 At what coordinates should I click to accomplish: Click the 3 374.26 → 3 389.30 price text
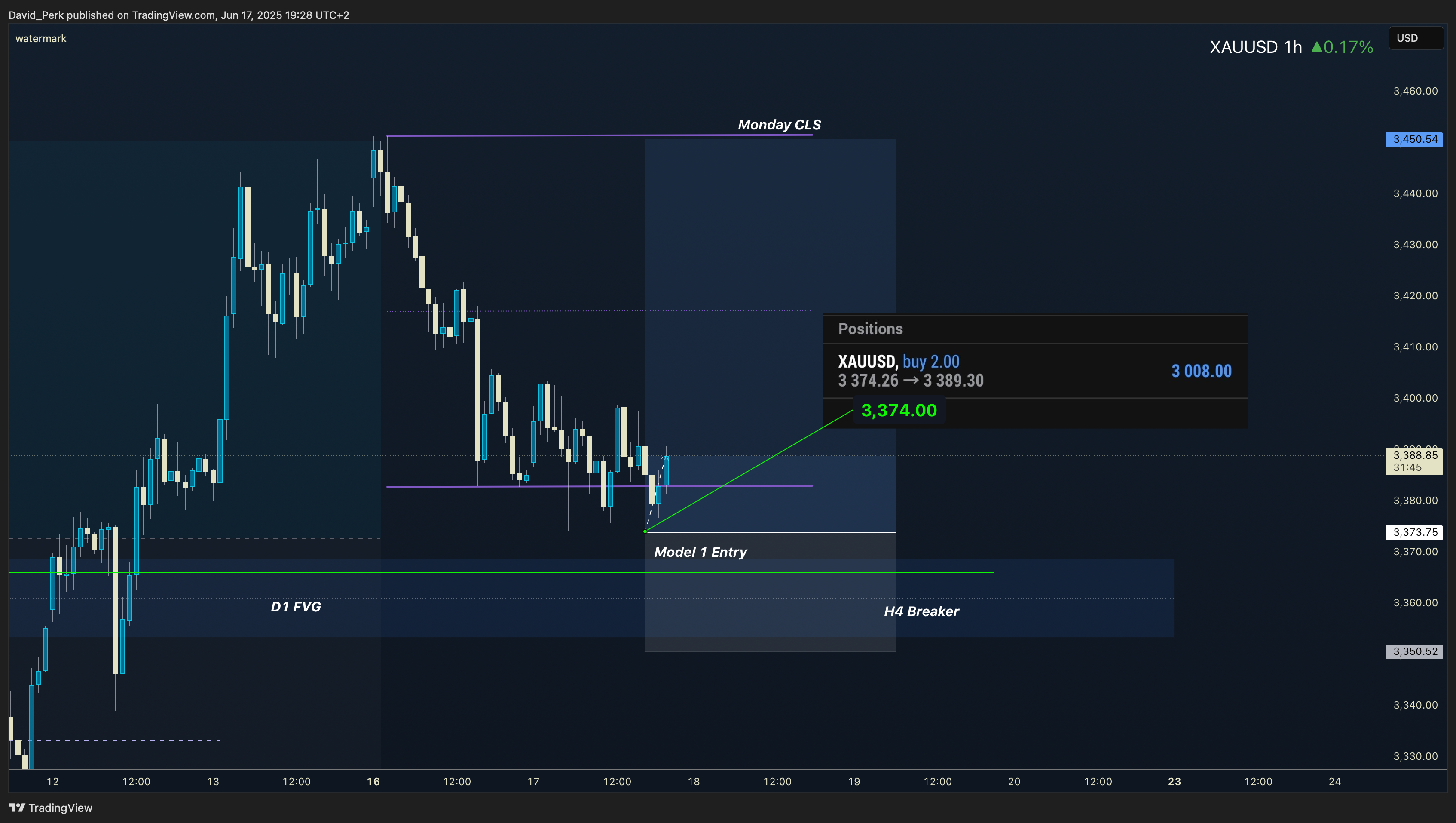pos(911,381)
